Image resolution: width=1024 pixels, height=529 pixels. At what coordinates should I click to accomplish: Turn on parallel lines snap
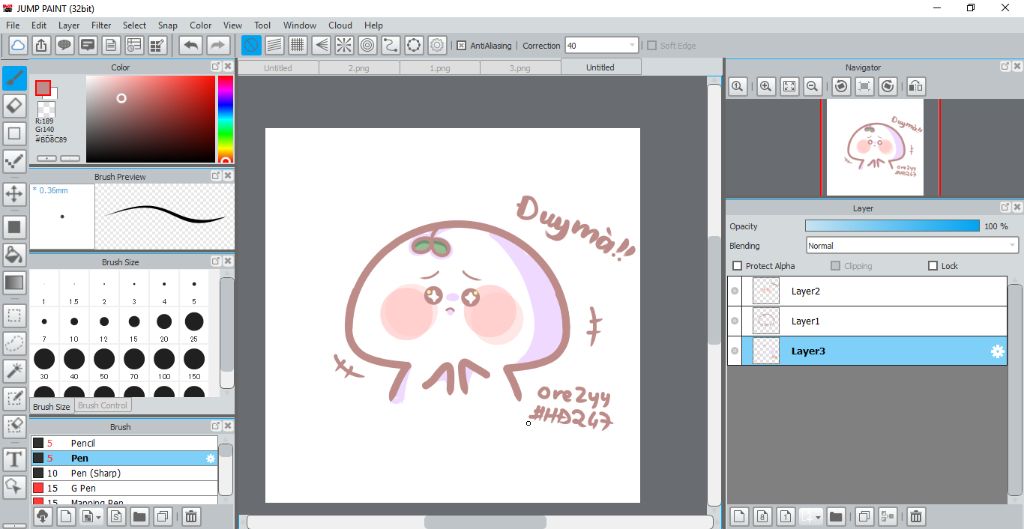pyautogui.click(x=274, y=45)
